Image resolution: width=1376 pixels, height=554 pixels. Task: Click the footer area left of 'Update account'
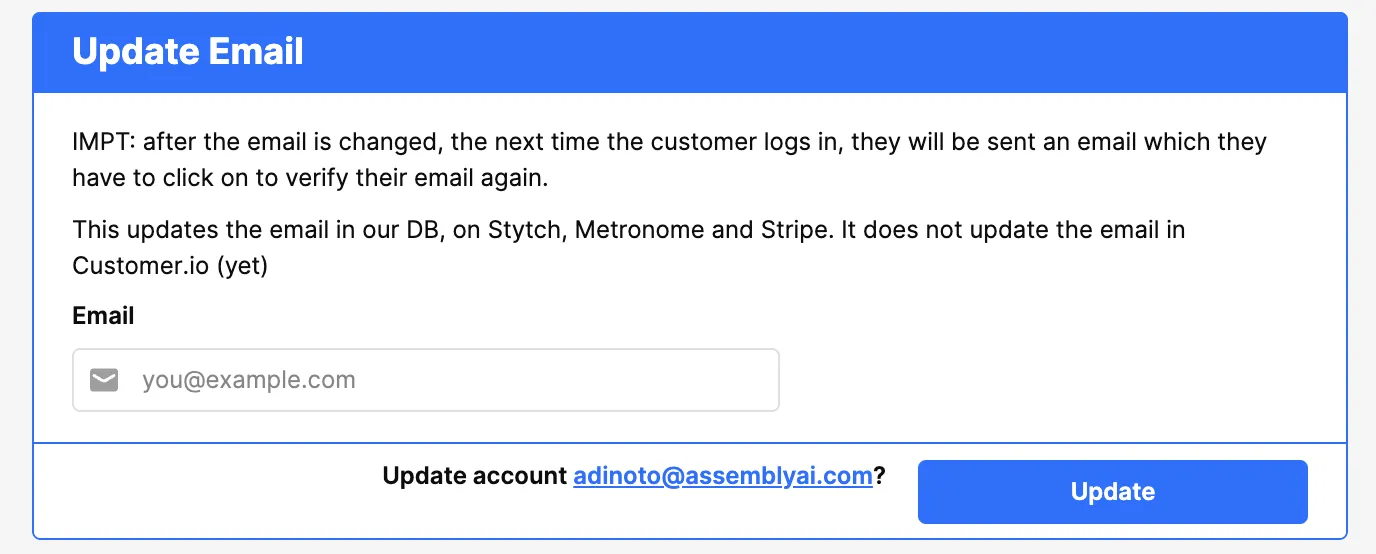tap(200, 490)
